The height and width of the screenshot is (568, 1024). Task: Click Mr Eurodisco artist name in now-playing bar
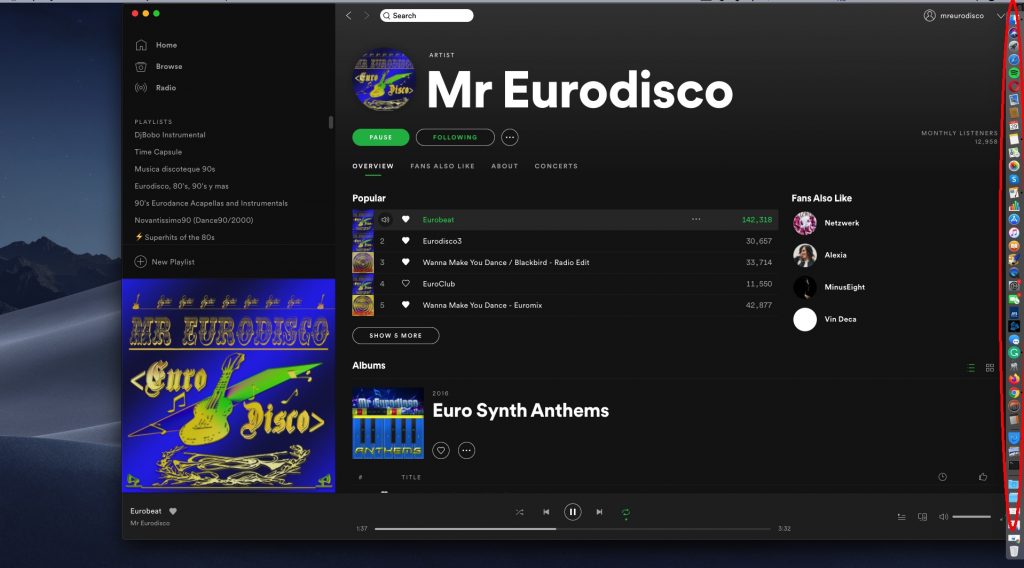150,524
